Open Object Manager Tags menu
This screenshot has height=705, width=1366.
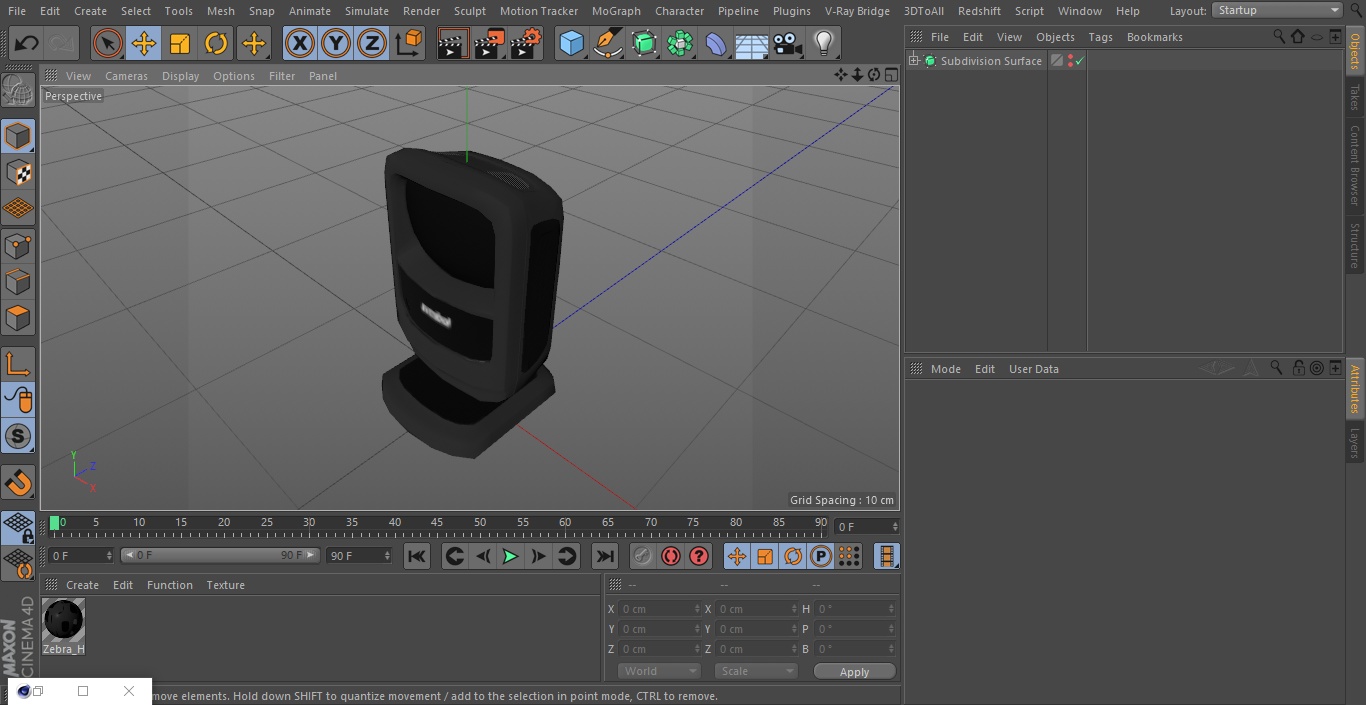(1100, 37)
